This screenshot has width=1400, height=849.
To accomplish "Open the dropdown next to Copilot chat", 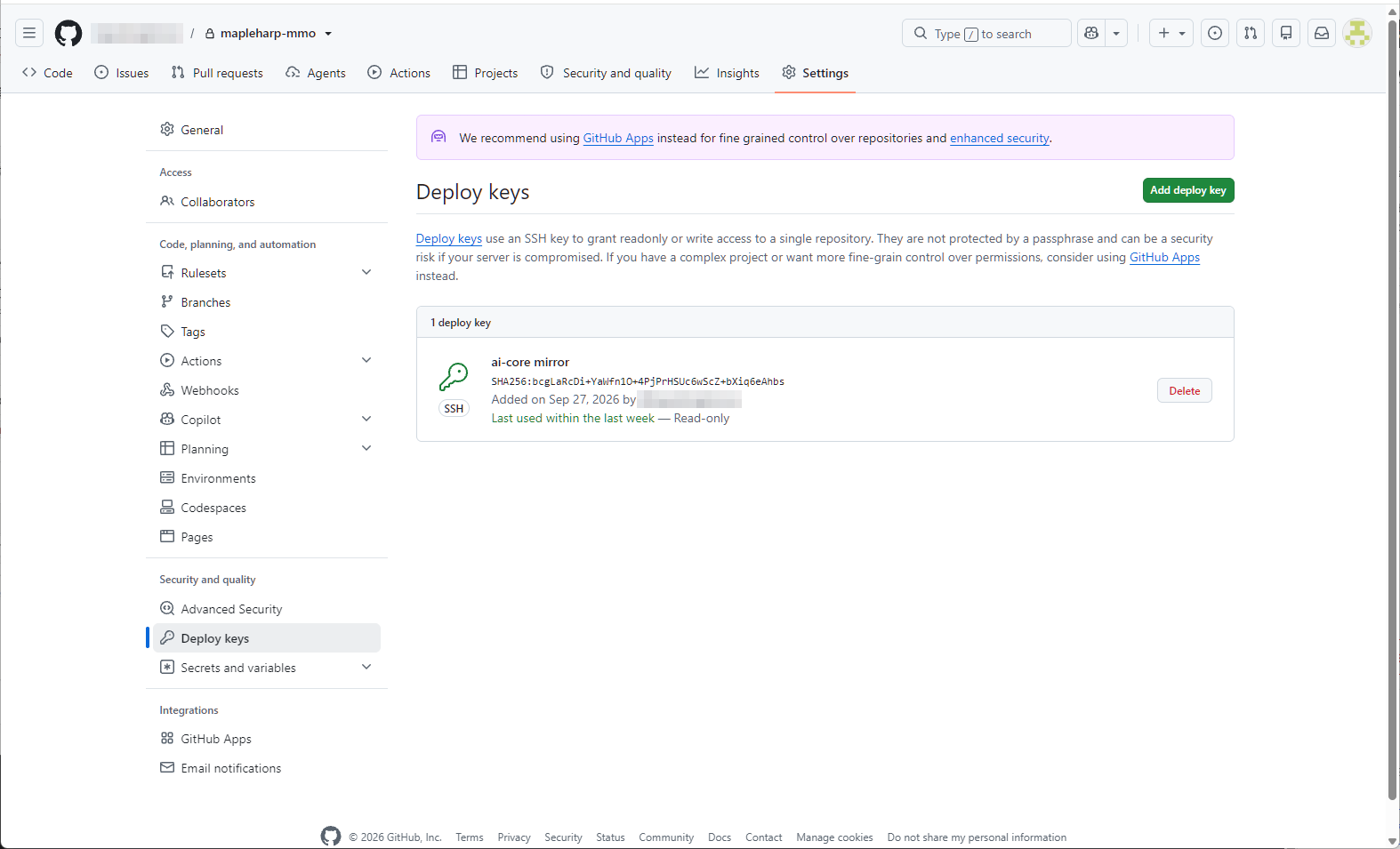I will tap(1116, 33).
